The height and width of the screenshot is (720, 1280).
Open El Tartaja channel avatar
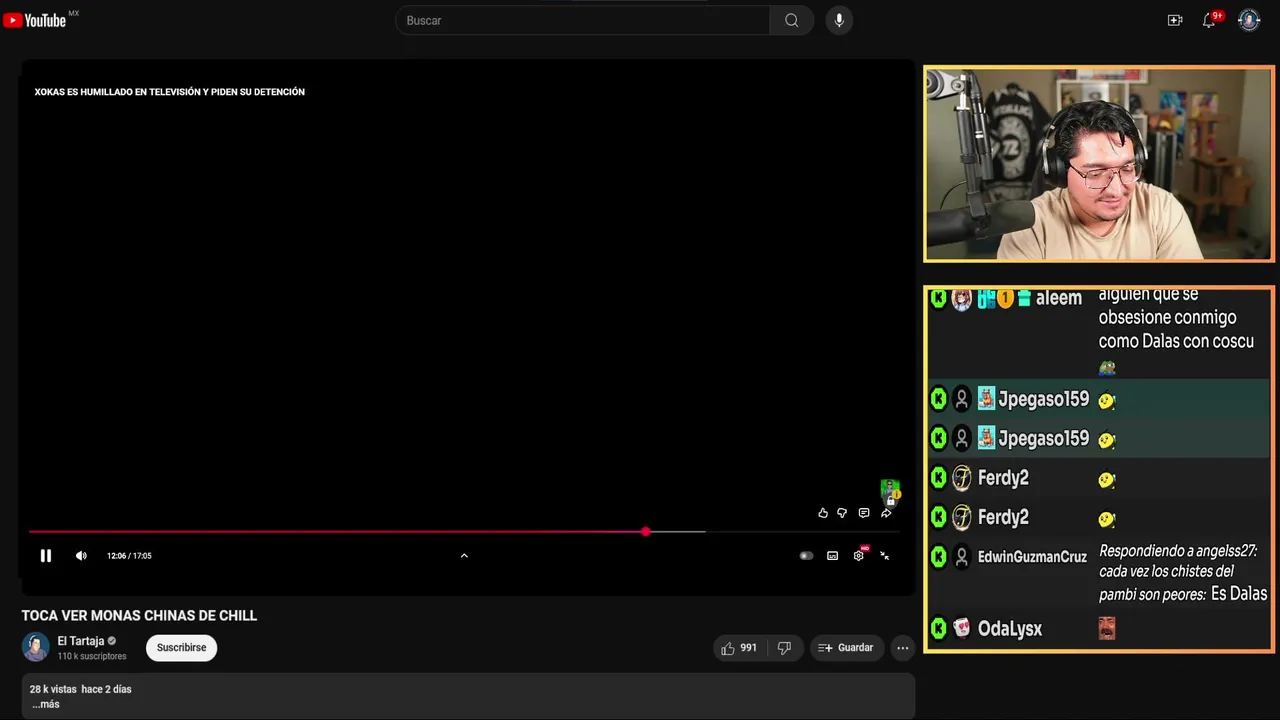36,647
